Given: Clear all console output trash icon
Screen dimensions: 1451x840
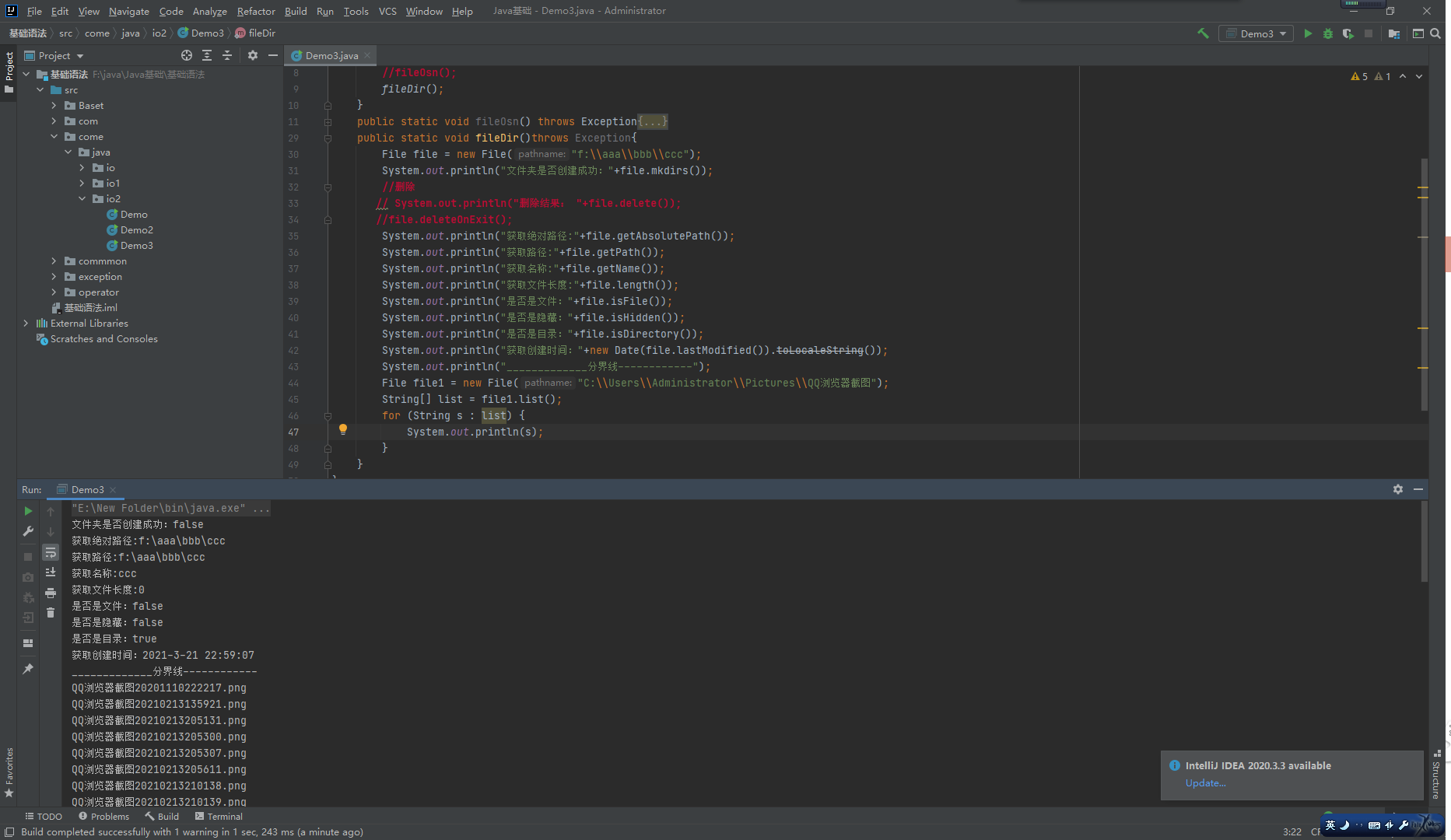Looking at the screenshot, I should (x=51, y=613).
